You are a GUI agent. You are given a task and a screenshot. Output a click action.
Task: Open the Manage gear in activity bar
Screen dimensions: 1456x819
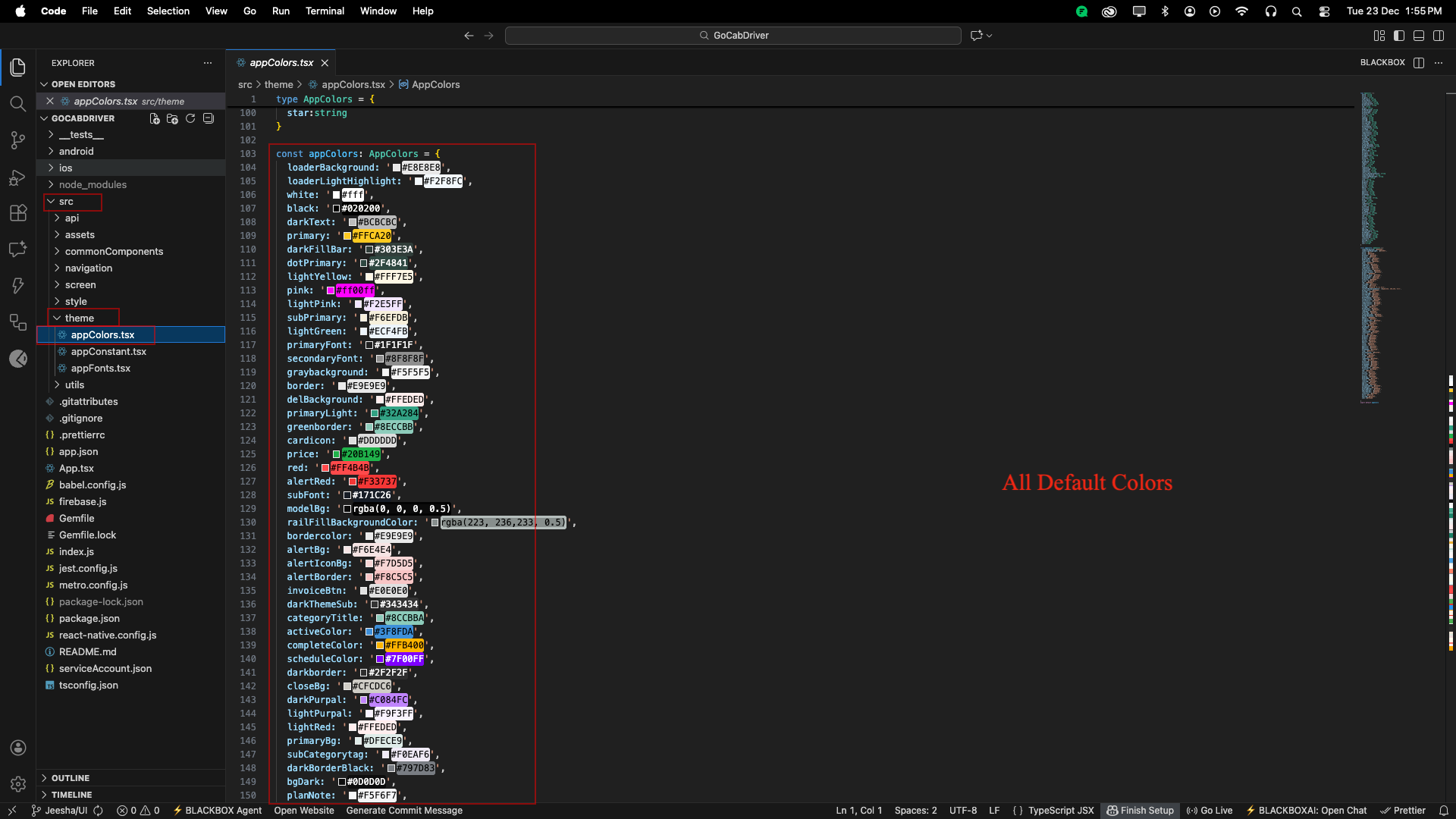click(18, 783)
